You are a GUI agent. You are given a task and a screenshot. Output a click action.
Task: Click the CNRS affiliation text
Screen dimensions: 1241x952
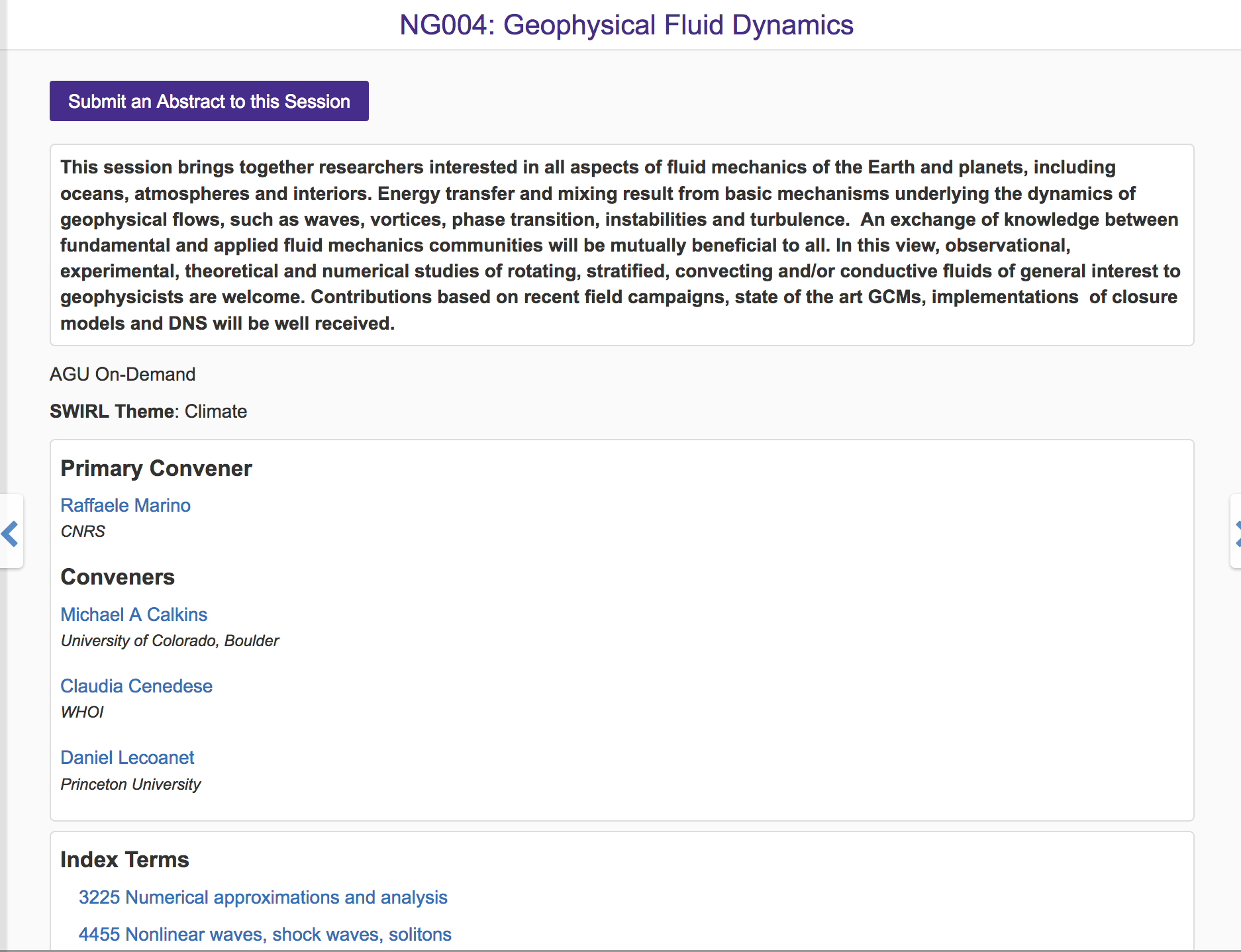coord(83,532)
